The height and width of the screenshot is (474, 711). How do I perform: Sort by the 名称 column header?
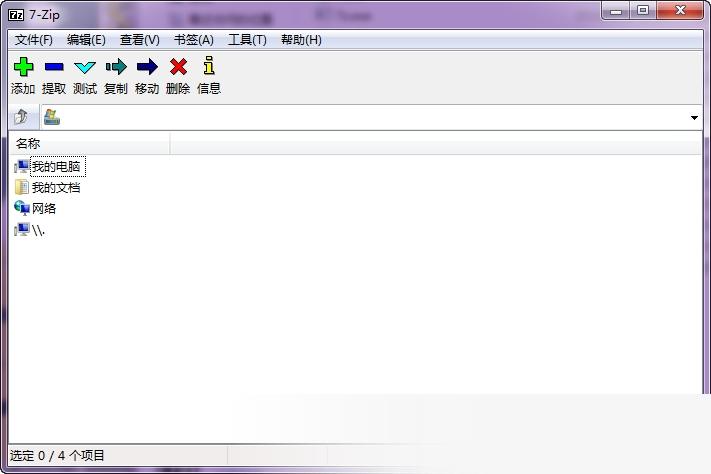click(x=89, y=143)
